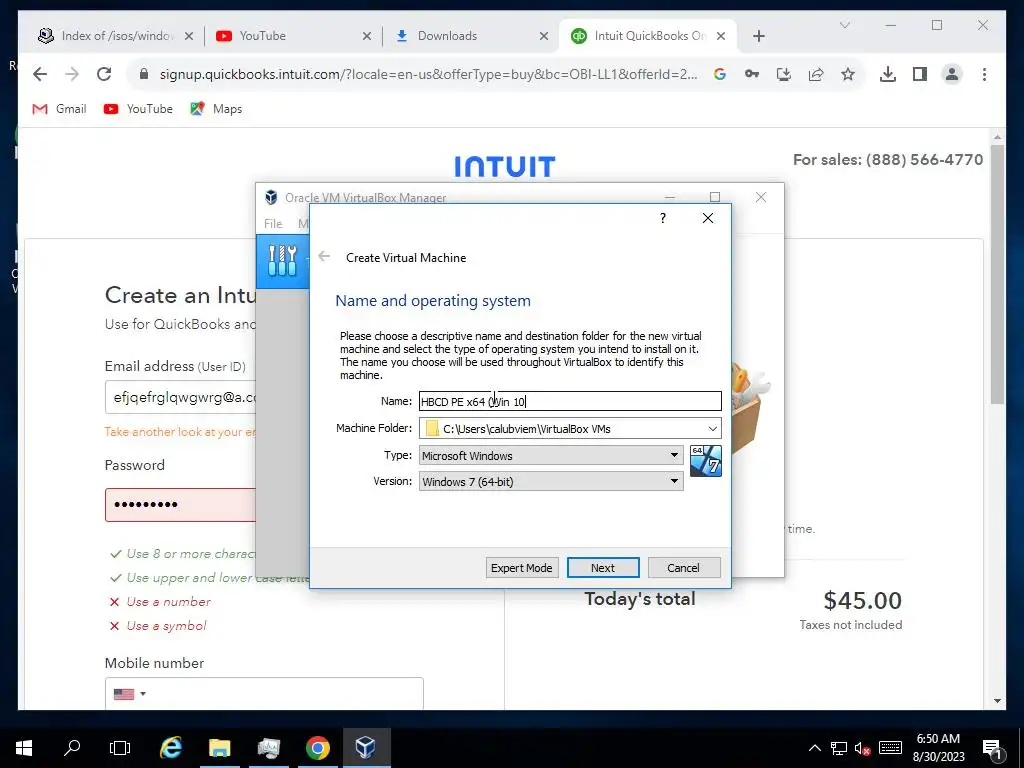1024x768 pixels.
Task: Click the touch keyboard tray icon
Action: (x=890, y=748)
